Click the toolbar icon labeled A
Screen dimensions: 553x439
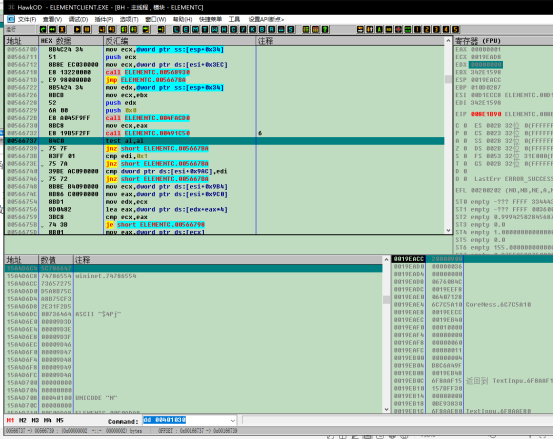pyautogui.click(x=379, y=30)
